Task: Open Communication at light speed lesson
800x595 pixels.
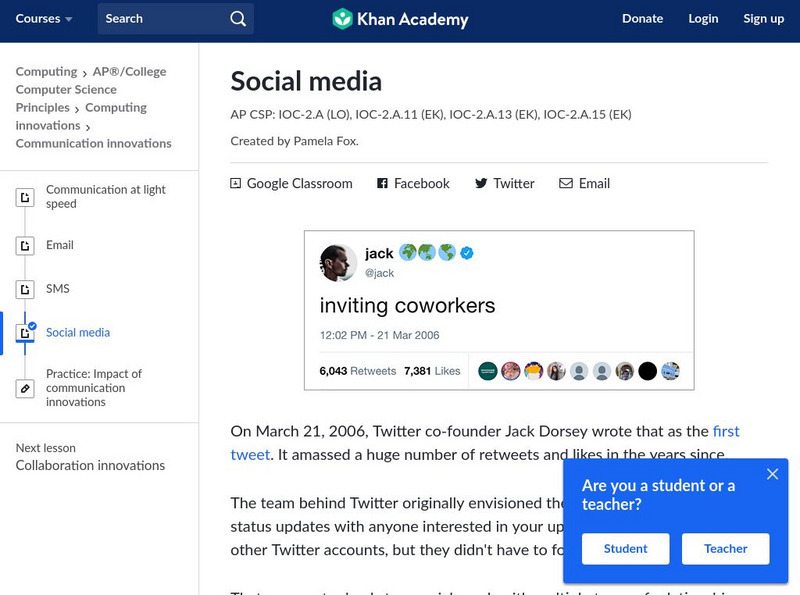Action: tap(105, 197)
